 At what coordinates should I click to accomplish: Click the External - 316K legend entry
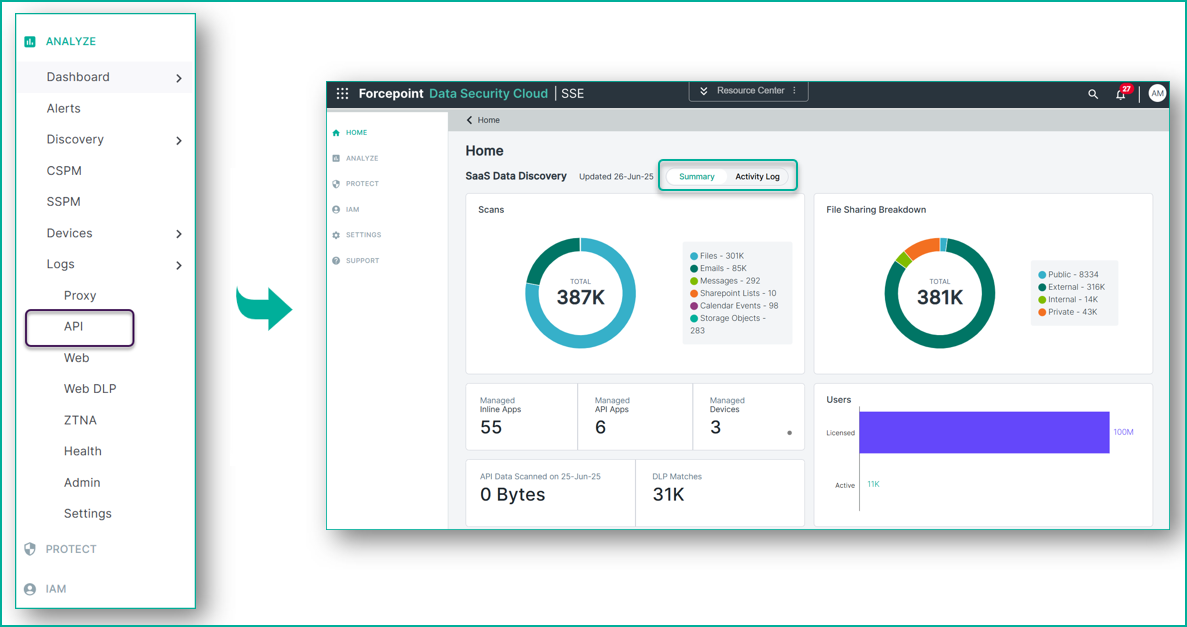tap(1071, 287)
